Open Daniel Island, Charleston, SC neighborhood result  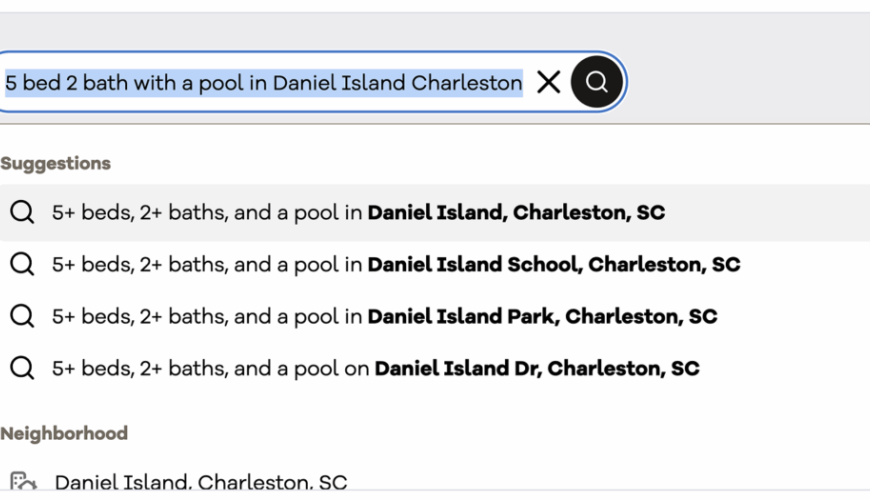point(201,483)
